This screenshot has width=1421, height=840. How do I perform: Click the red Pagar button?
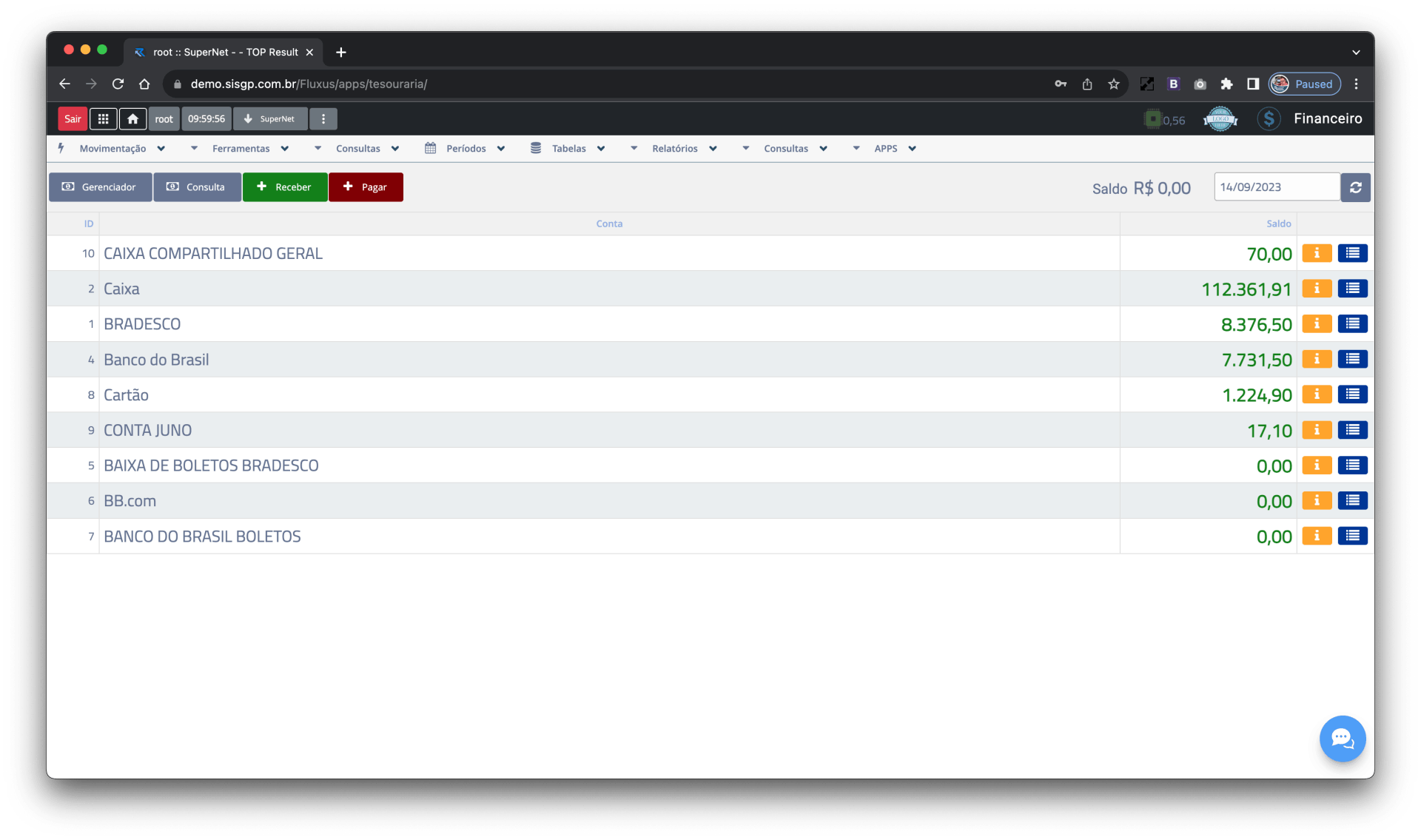[x=366, y=187]
